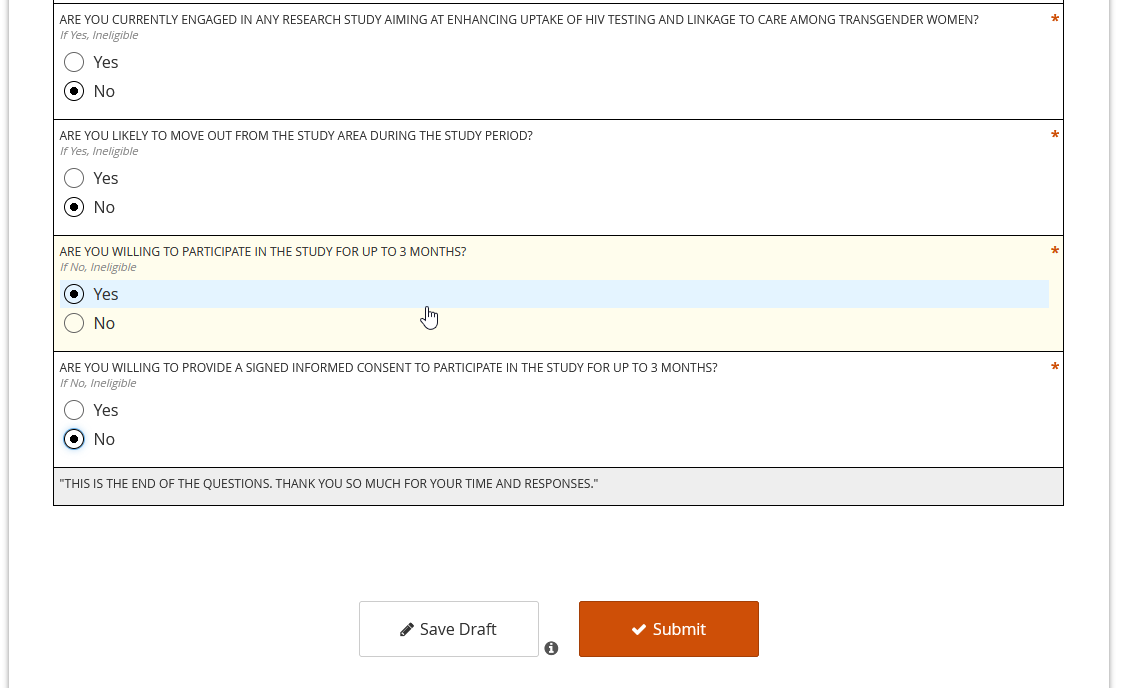
Task: Choose Yes for signed informed consent question
Action: pos(74,410)
